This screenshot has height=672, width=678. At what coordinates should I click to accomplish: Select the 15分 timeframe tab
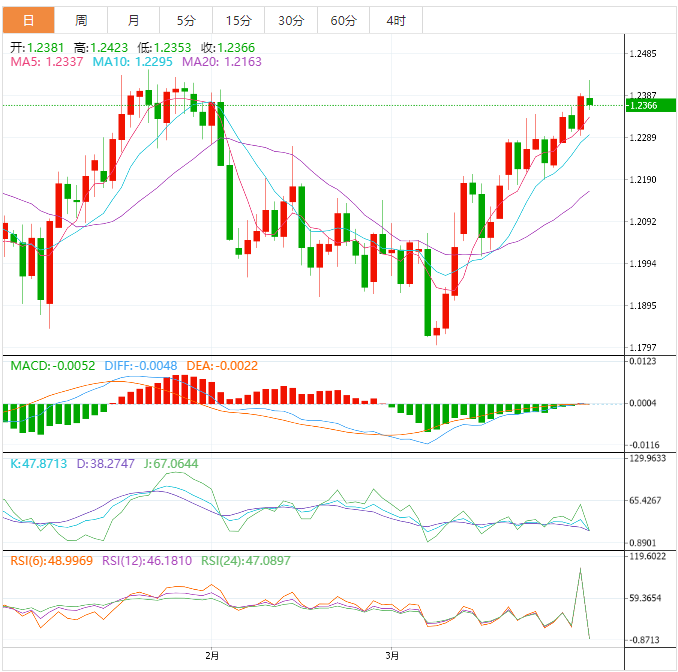click(238, 20)
